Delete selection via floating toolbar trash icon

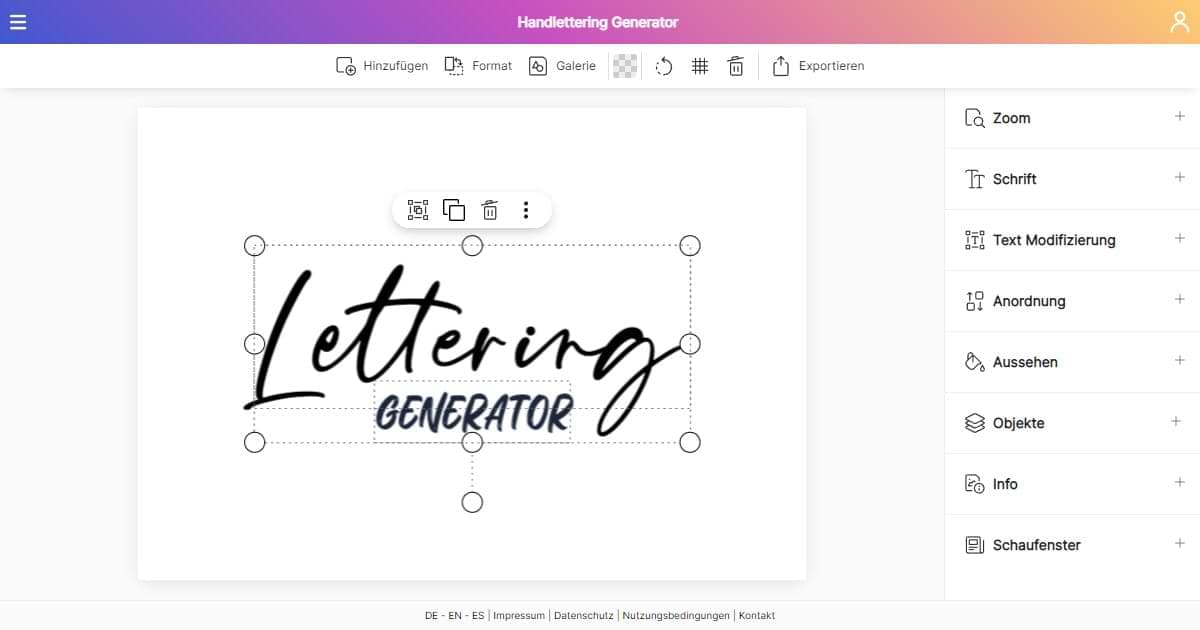(490, 210)
